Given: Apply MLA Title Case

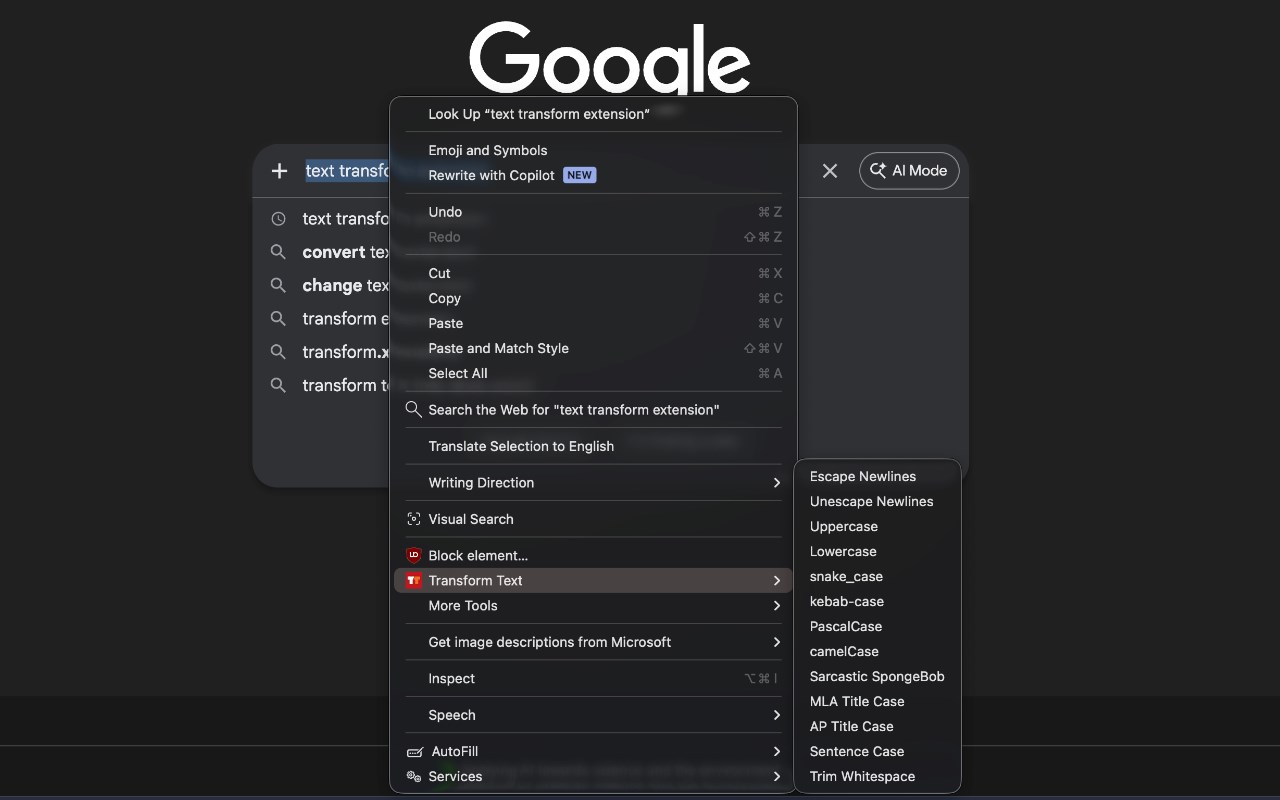Looking at the screenshot, I should pyautogui.click(x=877, y=701).
